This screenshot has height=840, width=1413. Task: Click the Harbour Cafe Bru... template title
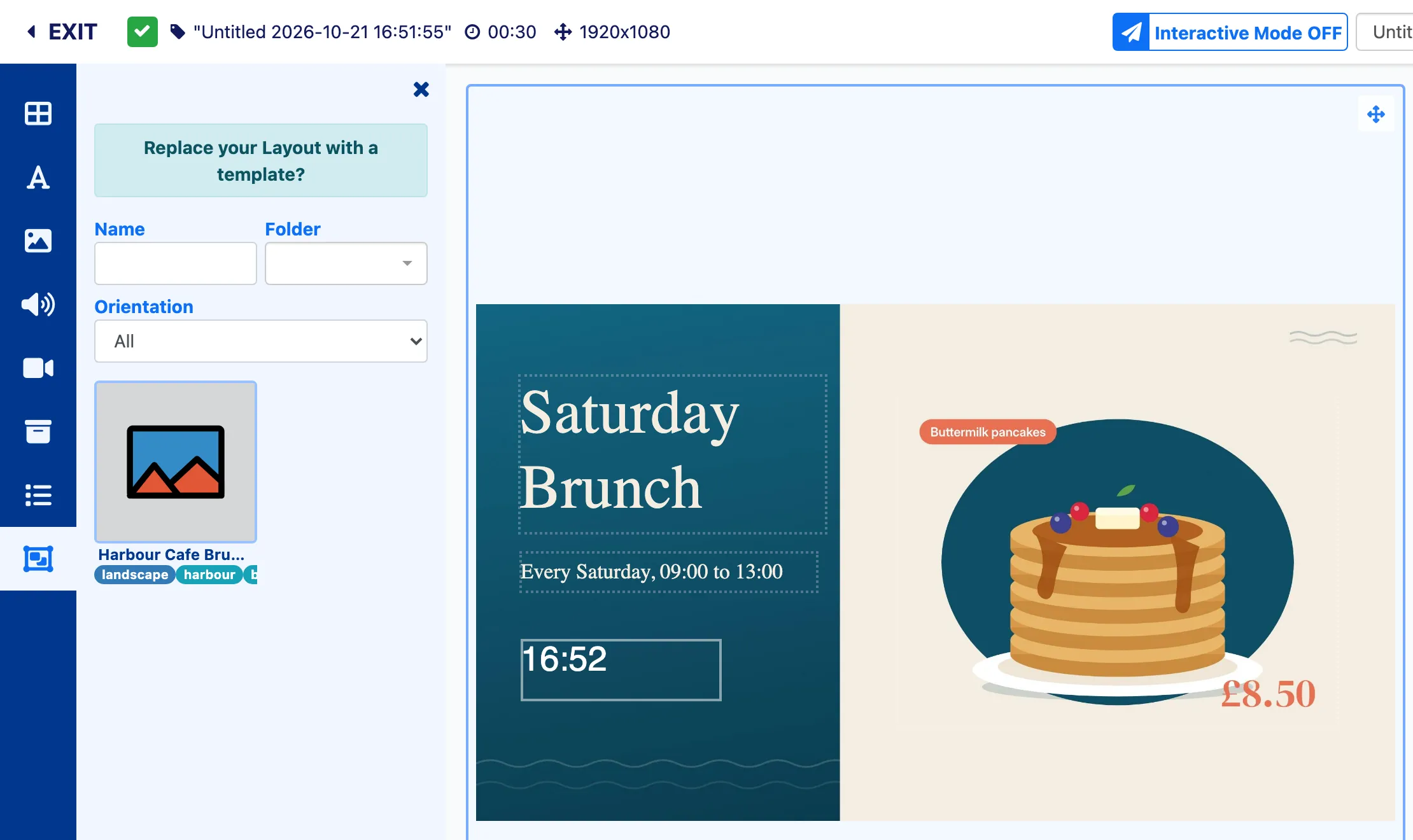tap(171, 554)
